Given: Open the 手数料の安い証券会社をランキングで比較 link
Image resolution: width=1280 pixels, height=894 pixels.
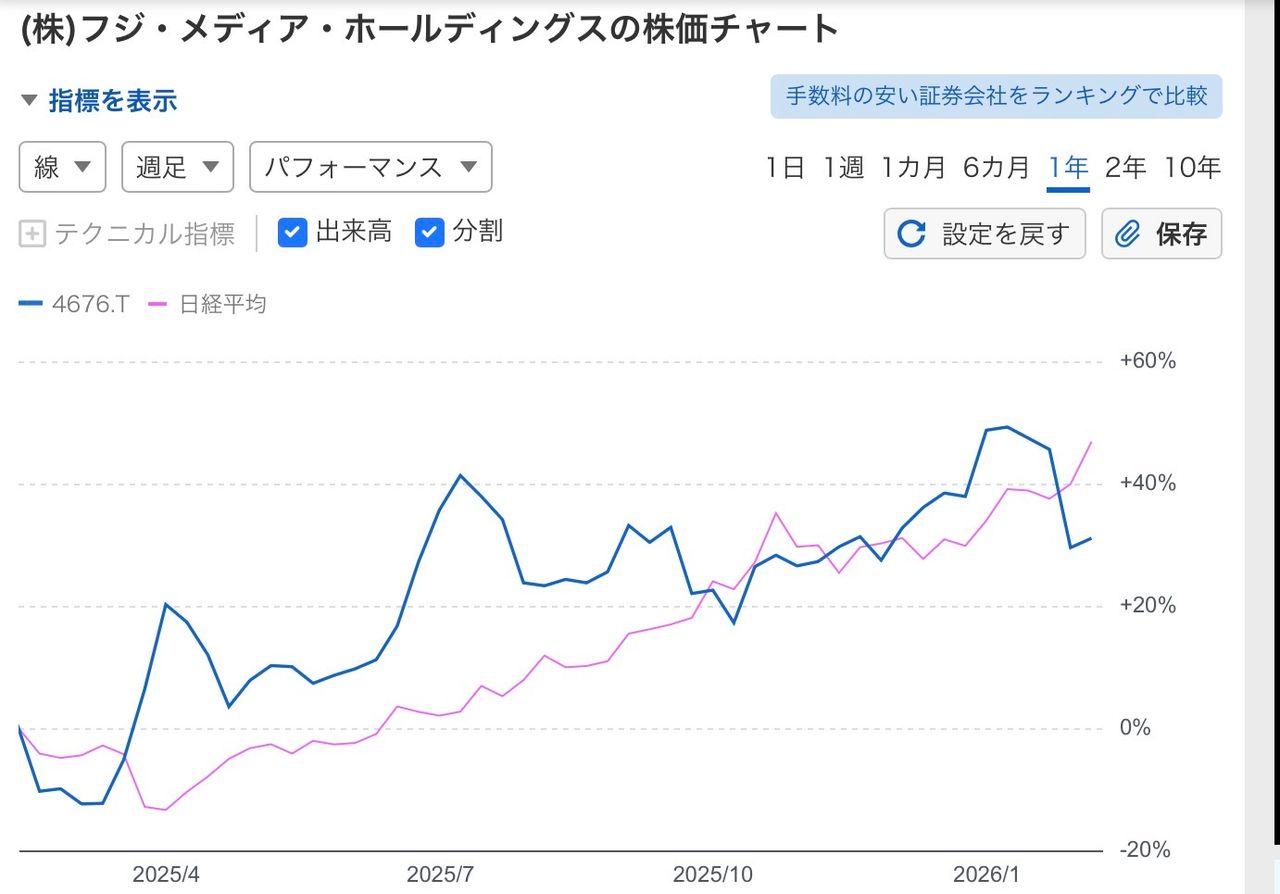Looking at the screenshot, I should 996,96.
